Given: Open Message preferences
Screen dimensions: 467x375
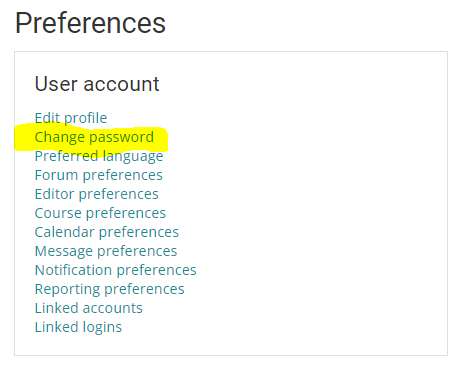Looking at the screenshot, I should click(106, 251).
